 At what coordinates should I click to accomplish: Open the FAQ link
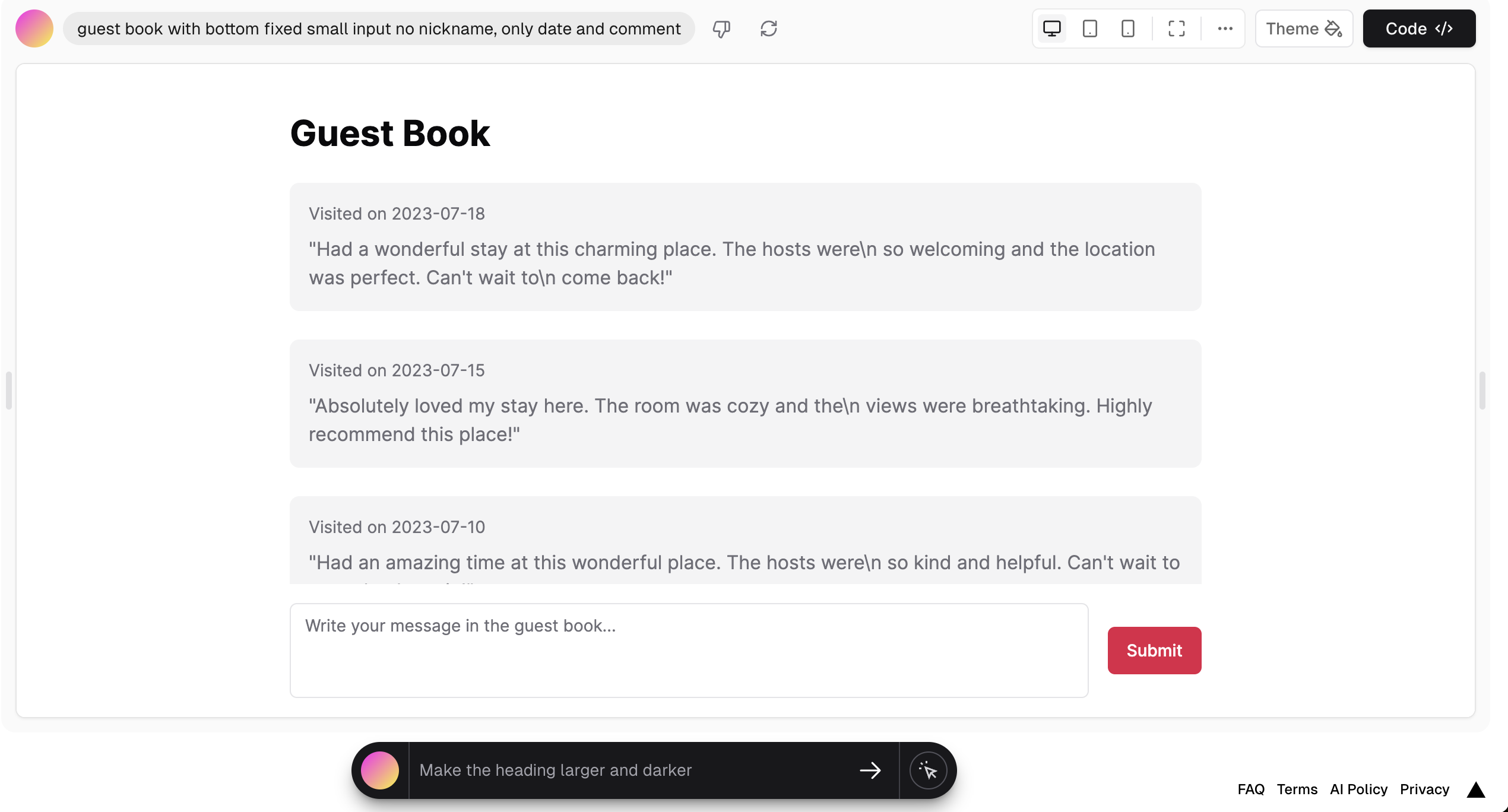(x=1250, y=789)
